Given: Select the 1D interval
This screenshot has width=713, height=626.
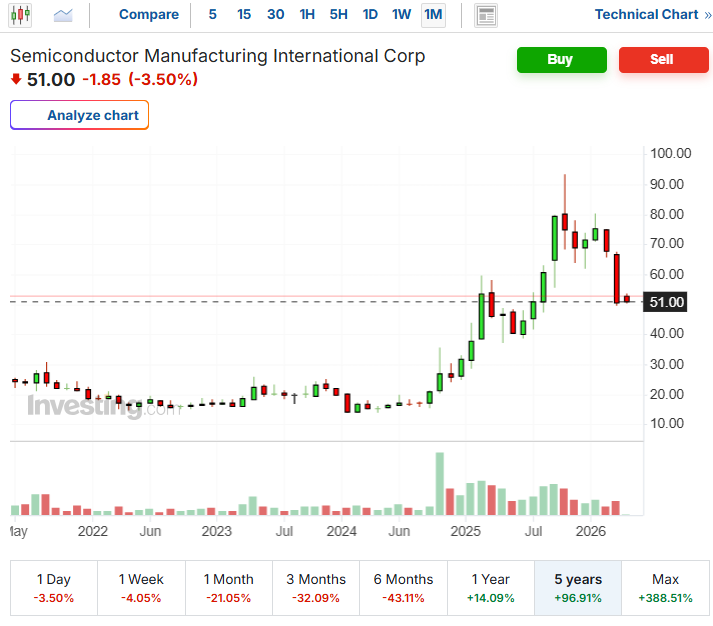Looking at the screenshot, I should click(370, 15).
